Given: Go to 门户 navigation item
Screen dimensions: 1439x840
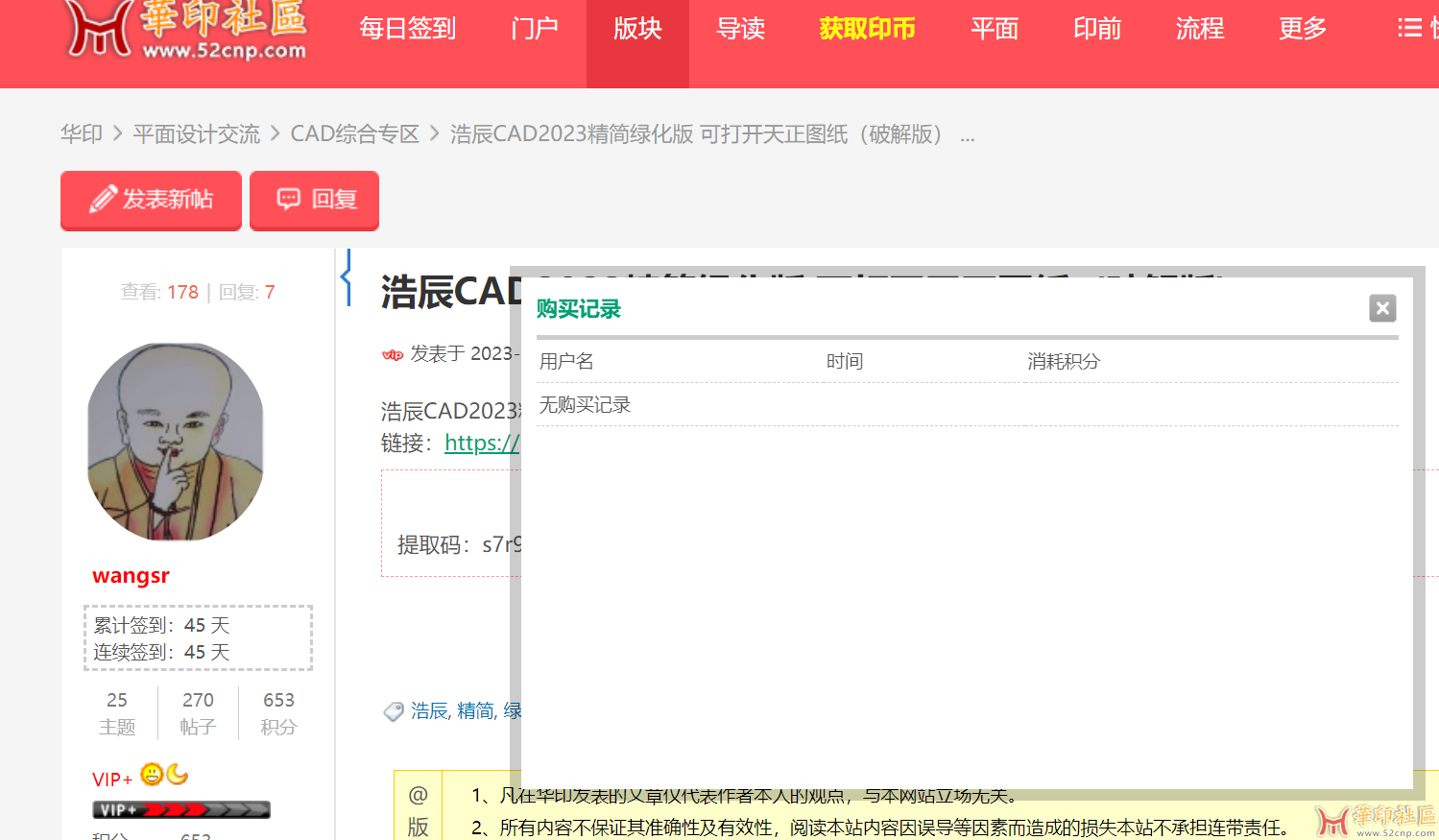Looking at the screenshot, I should [535, 29].
